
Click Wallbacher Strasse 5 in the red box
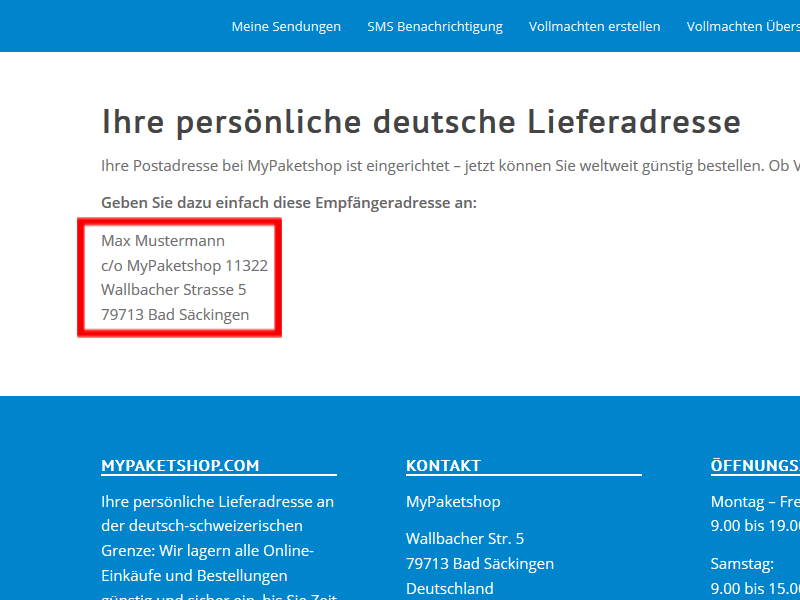click(x=173, y=290)
